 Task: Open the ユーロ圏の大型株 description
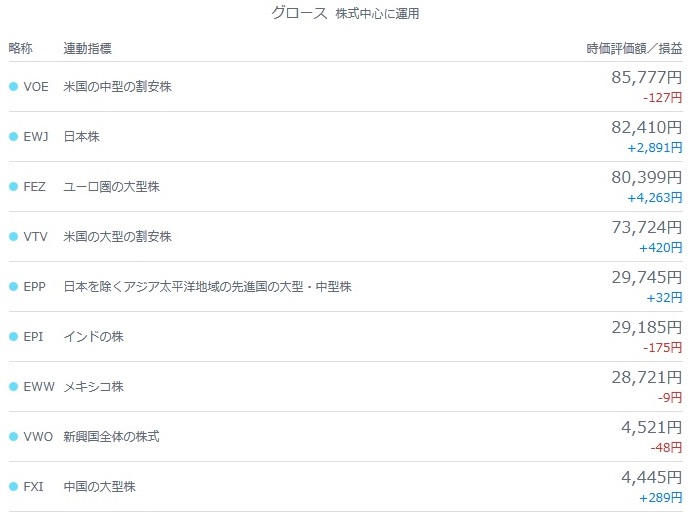coord(111,186)
